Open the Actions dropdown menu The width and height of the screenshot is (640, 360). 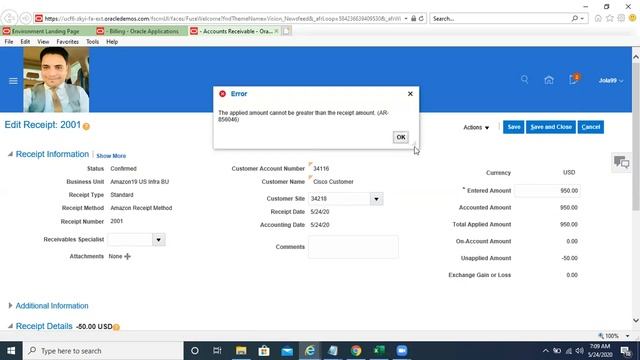click(x=476, y=127)
